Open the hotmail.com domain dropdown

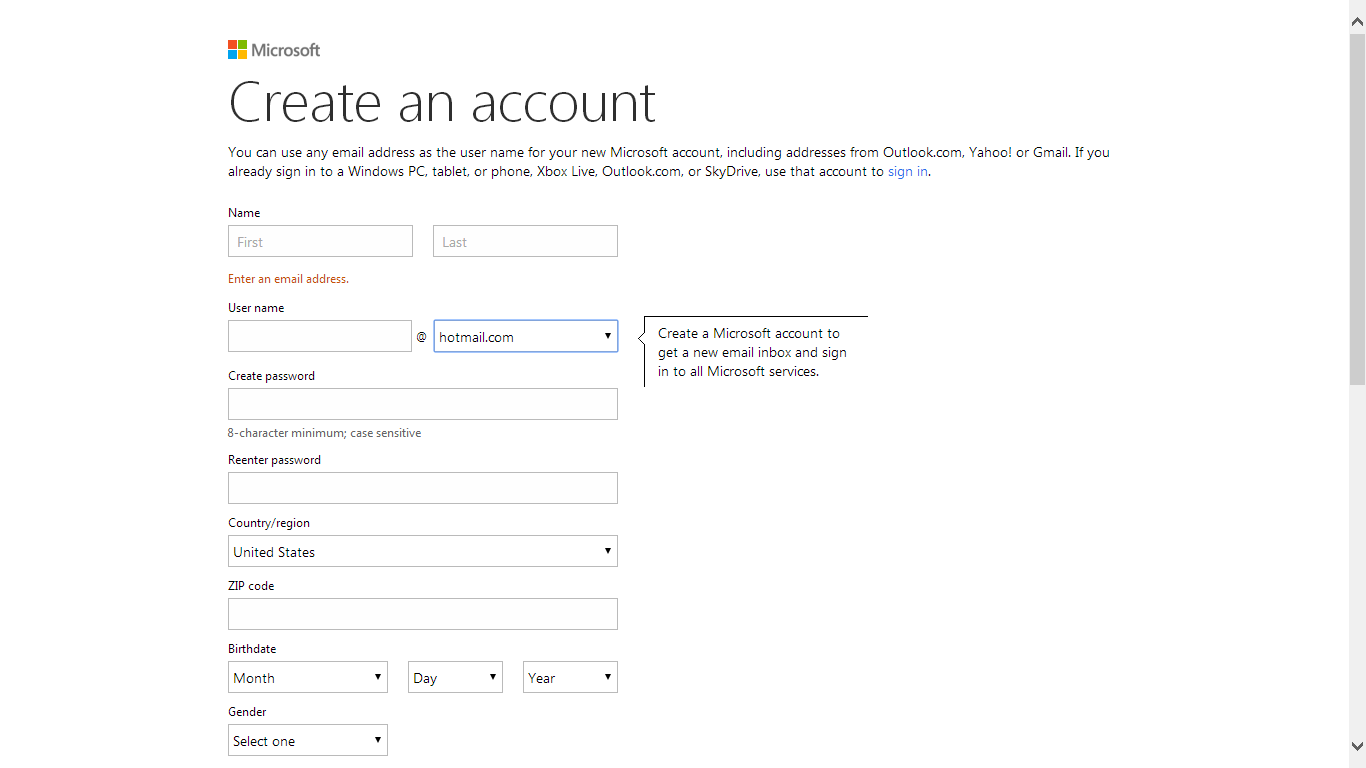pos(525,336)
